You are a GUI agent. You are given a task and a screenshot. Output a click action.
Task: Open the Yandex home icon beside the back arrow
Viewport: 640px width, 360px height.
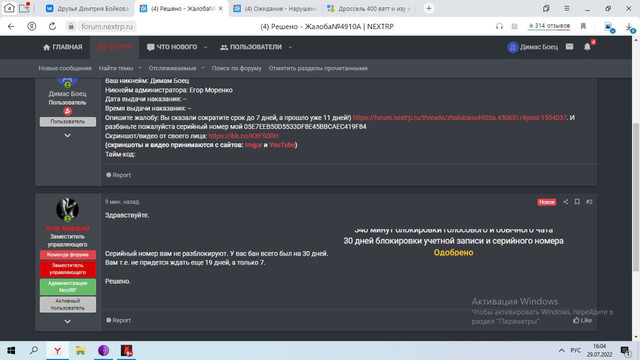click(x=31, y=27)
